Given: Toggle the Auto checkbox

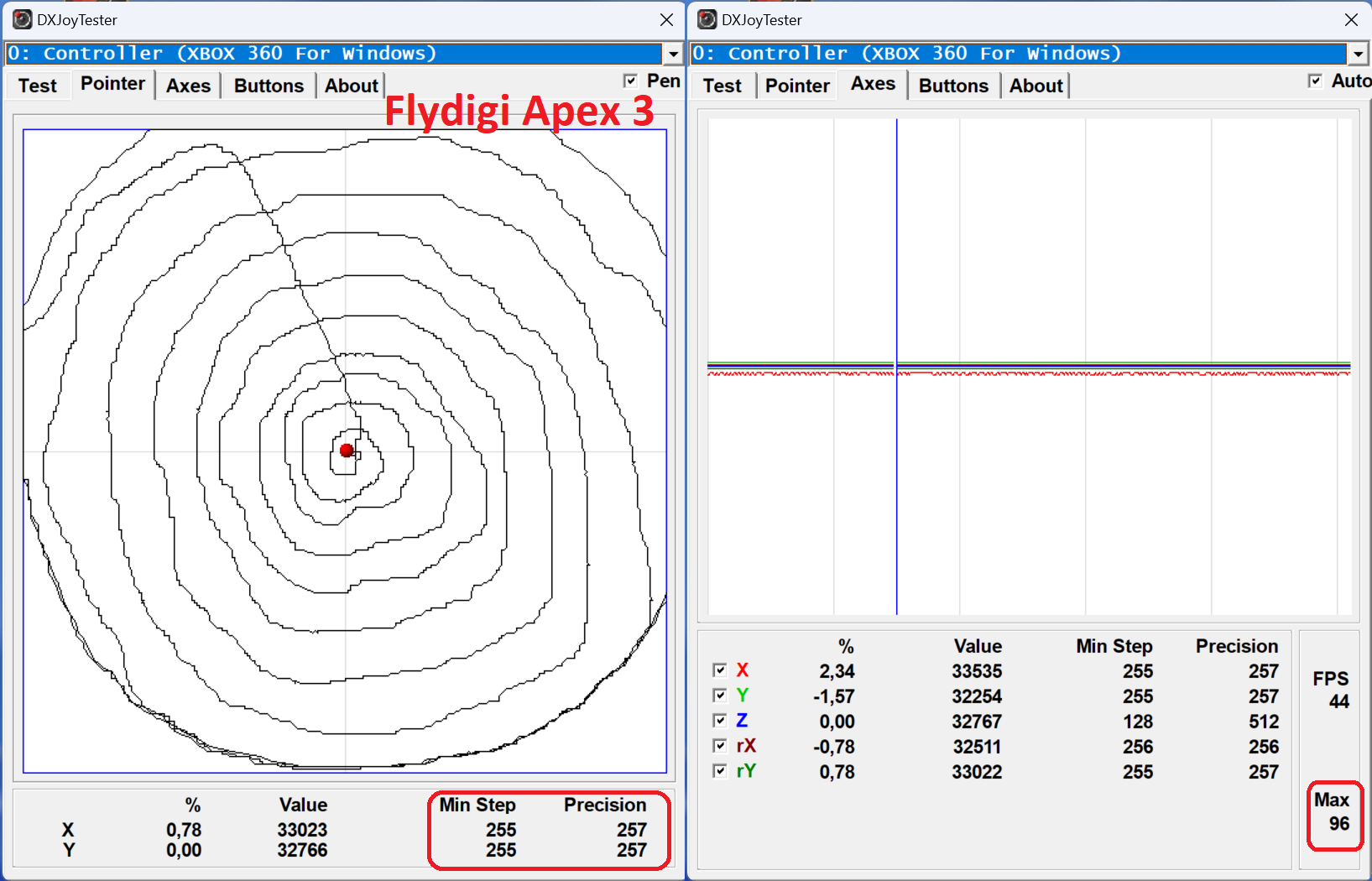Looking at the screenshot, I should pyautogui.click(x=1315, y=81).
